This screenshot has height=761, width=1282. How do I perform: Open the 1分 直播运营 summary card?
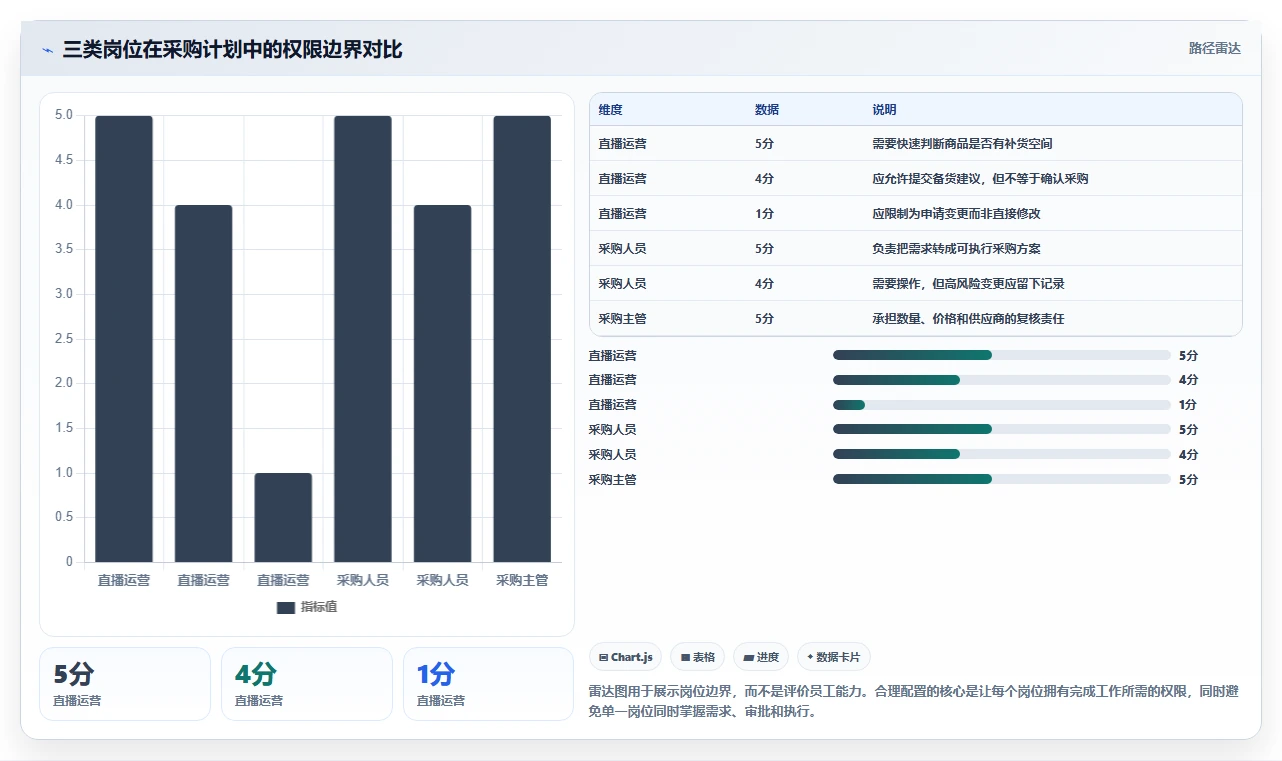tap(489, 684)
